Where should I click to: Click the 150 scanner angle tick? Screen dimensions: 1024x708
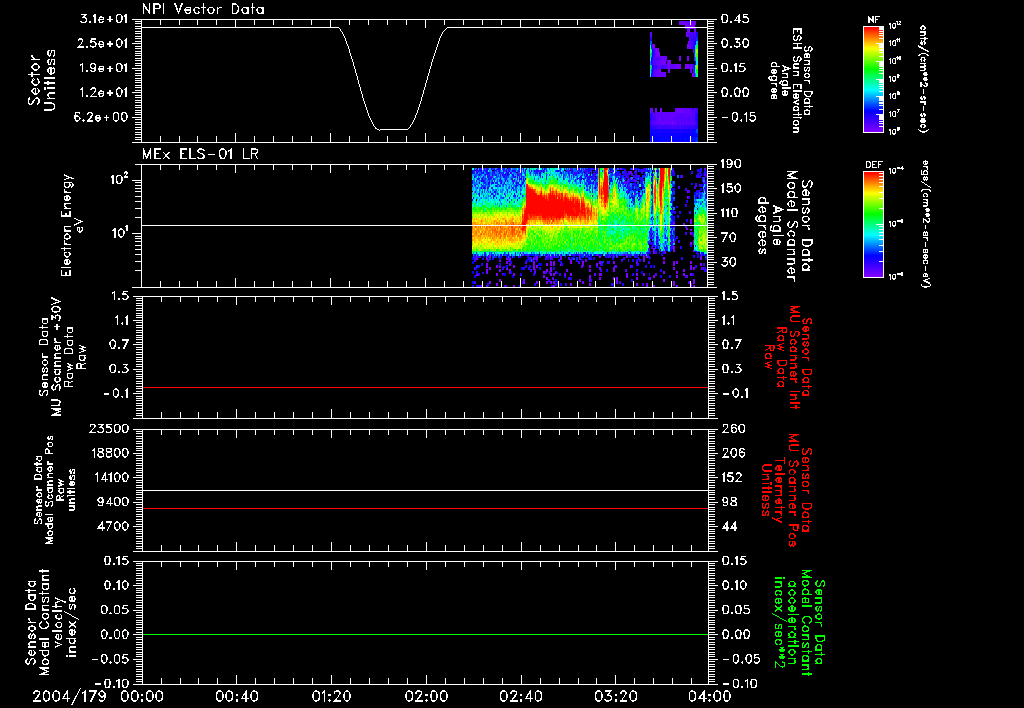point(731,188)
